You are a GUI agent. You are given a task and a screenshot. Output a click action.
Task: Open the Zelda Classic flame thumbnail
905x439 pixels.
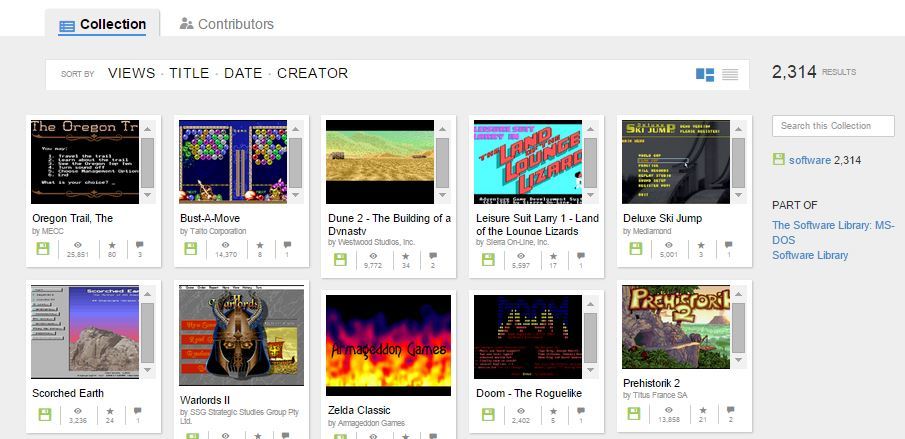point(388,346)
